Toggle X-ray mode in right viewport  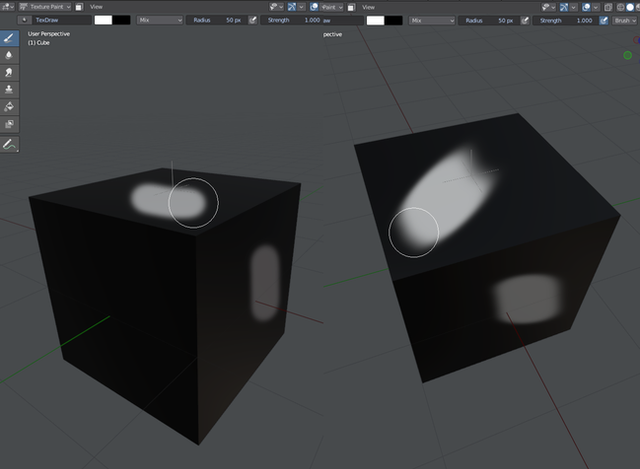click(608, 7)
